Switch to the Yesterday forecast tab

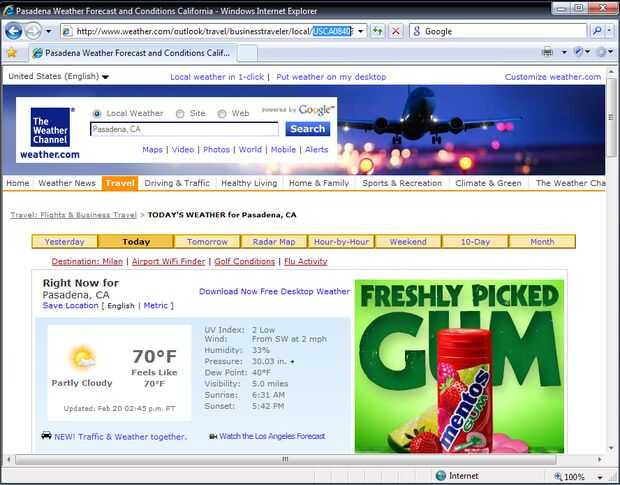tap(64, 242)
